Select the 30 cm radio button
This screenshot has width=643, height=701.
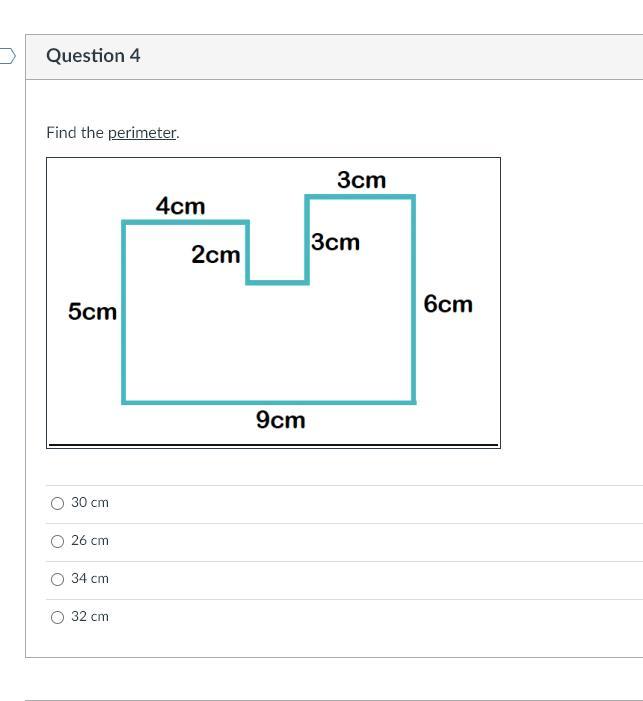[x=57, y=503]
